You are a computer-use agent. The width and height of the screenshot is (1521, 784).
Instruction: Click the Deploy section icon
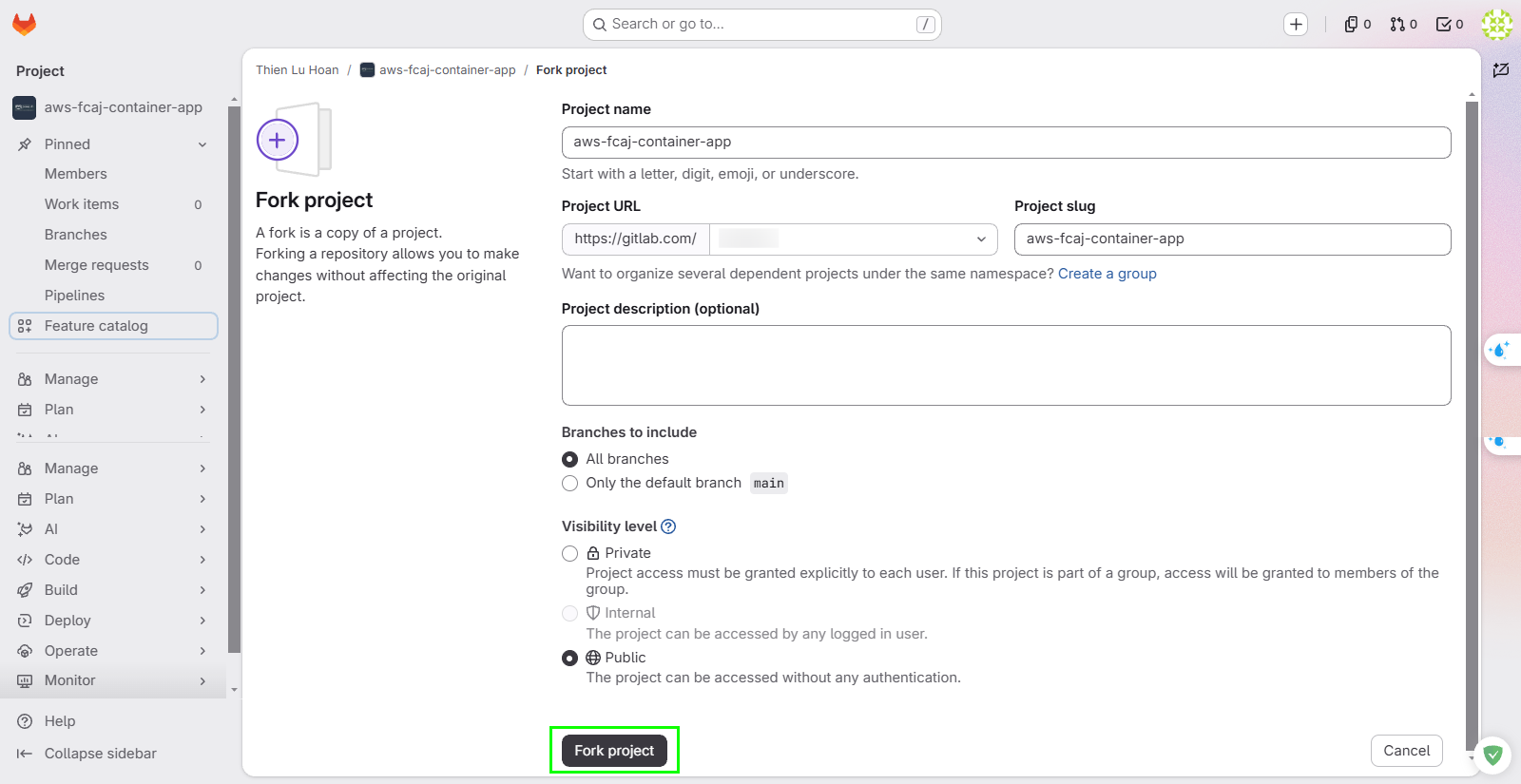tap(25, 621)
